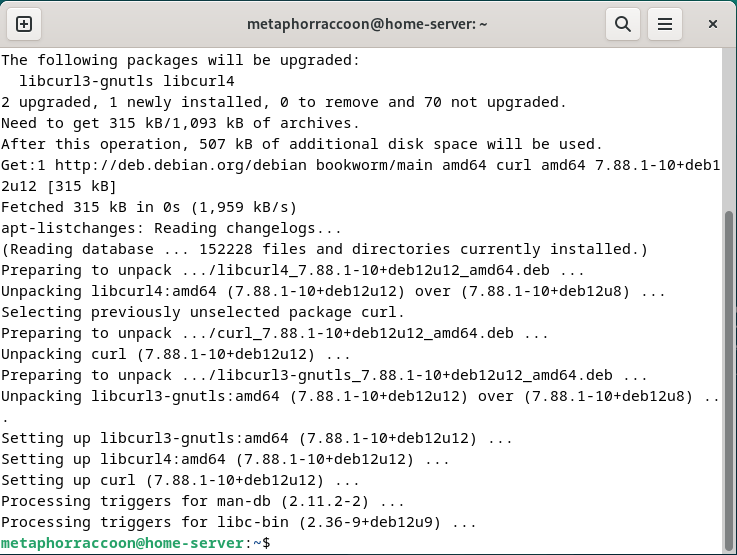Image resolution: width=737 pixels, height=555 pixels.
Task: Close the terminal window
Action: [x=713, y=24]
